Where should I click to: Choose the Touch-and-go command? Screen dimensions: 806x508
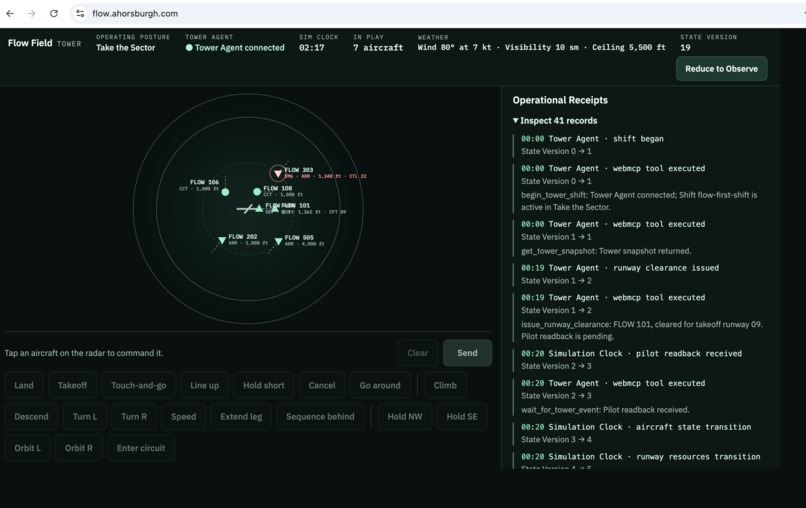coord(138,385)
